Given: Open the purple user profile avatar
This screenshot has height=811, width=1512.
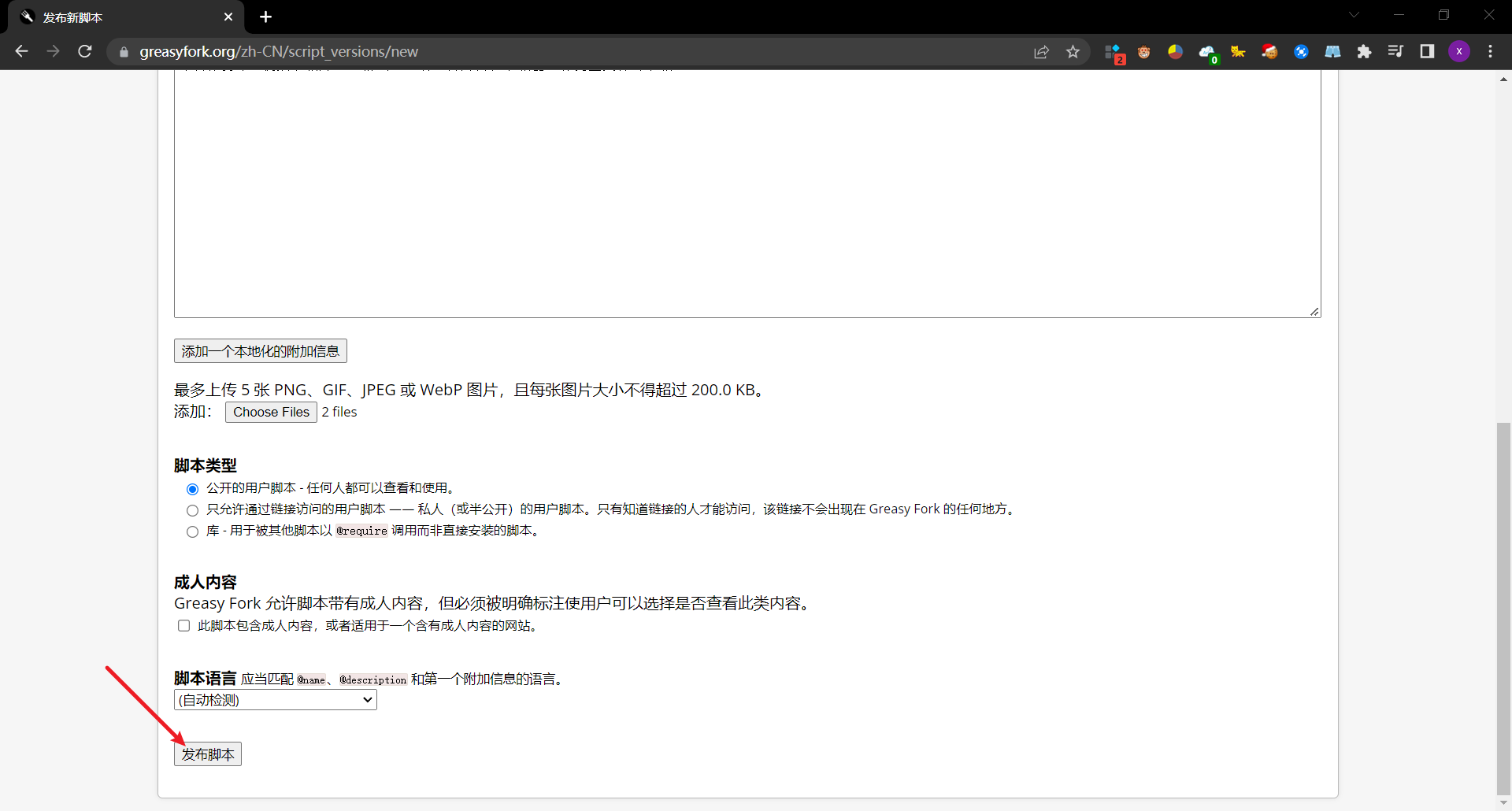Looking at the screenshot, I should pos(1459,51).
